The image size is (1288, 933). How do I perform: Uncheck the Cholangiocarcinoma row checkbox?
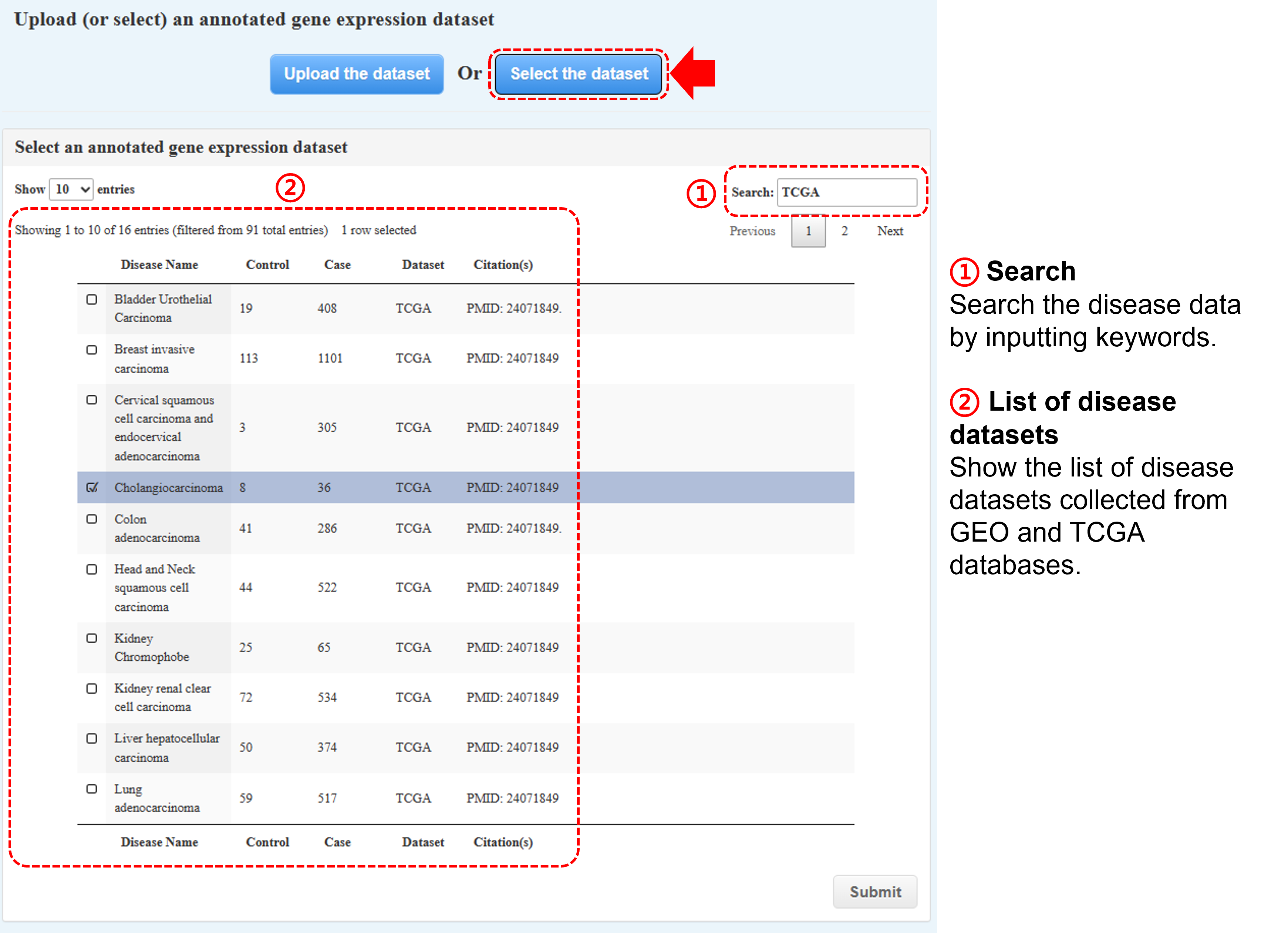91,487
